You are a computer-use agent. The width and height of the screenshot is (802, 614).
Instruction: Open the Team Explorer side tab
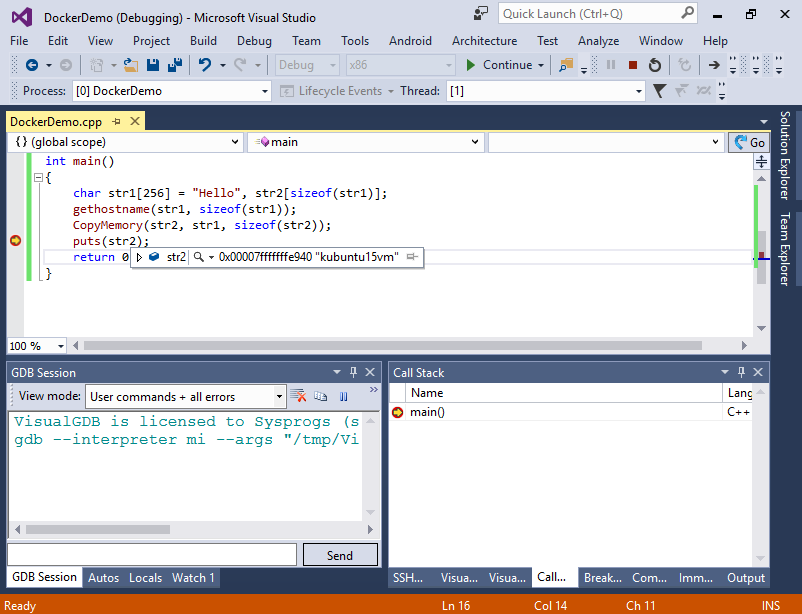[785, 249]
